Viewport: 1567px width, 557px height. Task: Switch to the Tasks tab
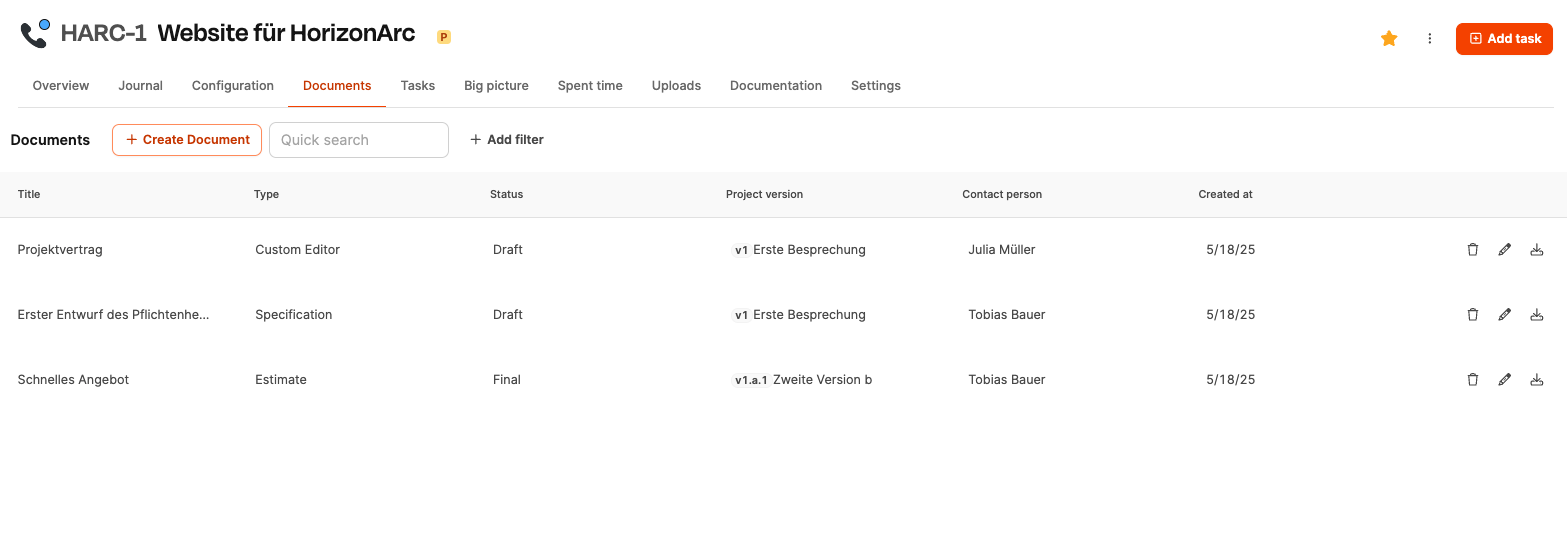[418, 86]
